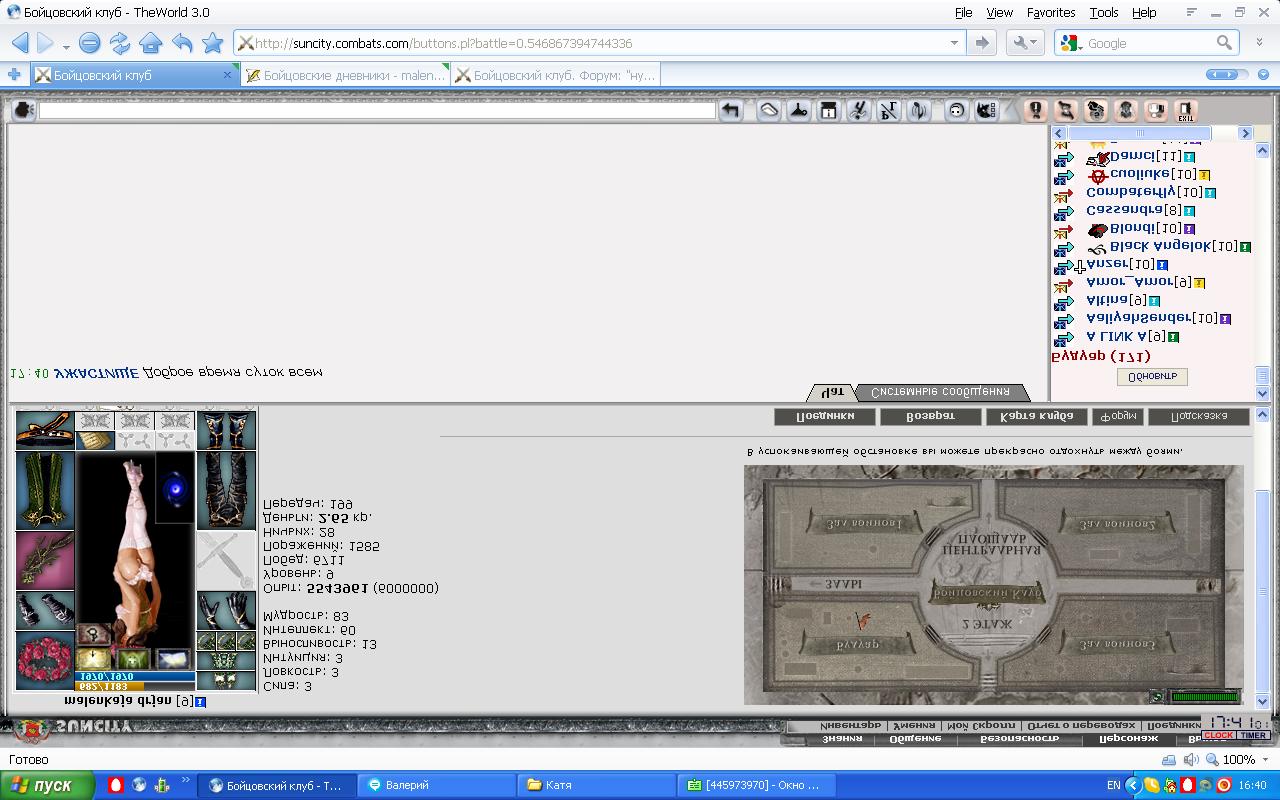The height and width of the screenshot is (800, 1280).
Task: Click the пуск Start button
Action: pos(47,785)
